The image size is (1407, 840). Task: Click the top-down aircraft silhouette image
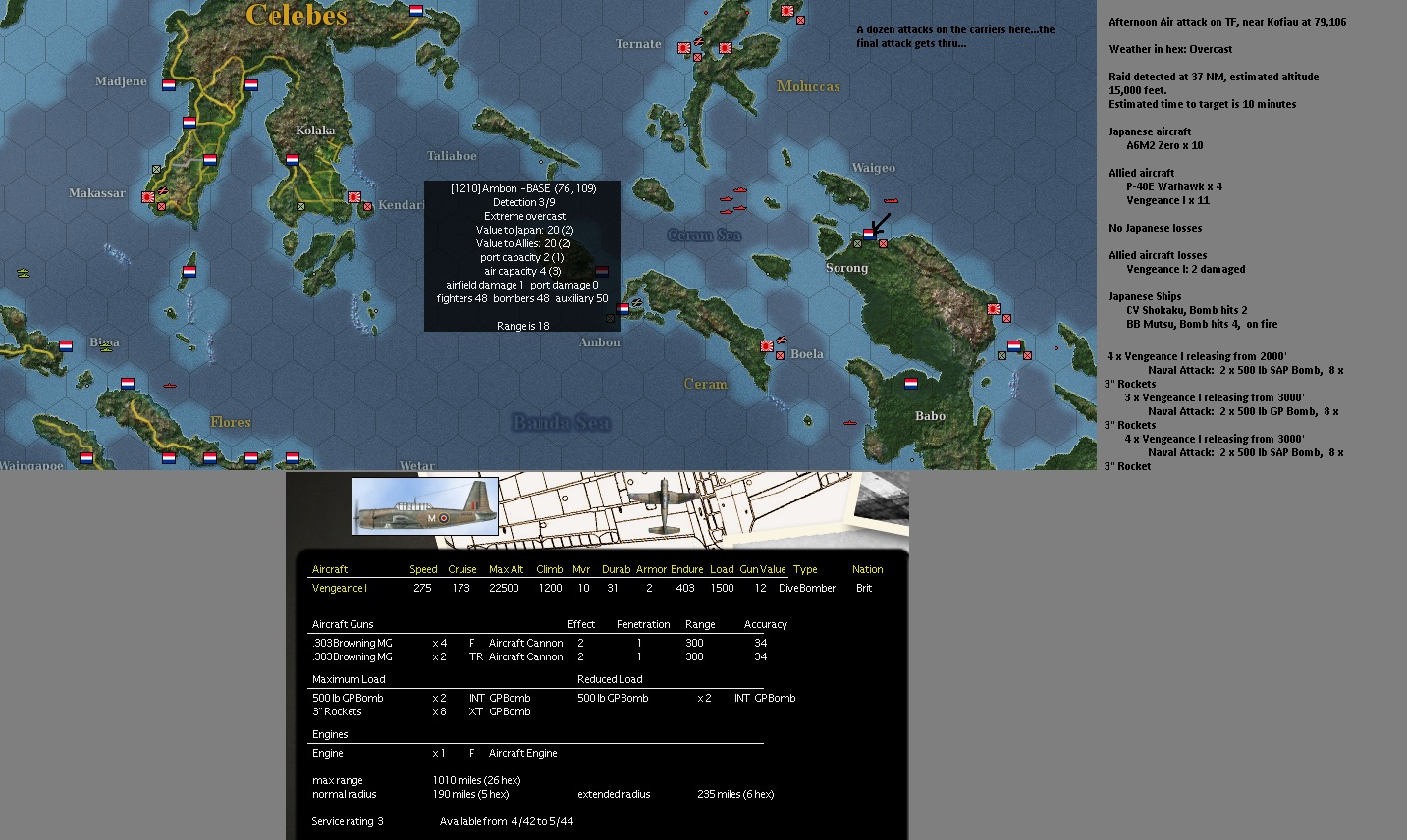coord(665,505)
